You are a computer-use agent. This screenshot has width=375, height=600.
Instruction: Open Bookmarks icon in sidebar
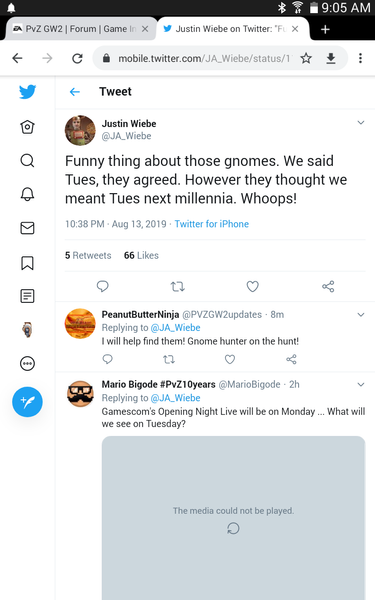point(27,263)
